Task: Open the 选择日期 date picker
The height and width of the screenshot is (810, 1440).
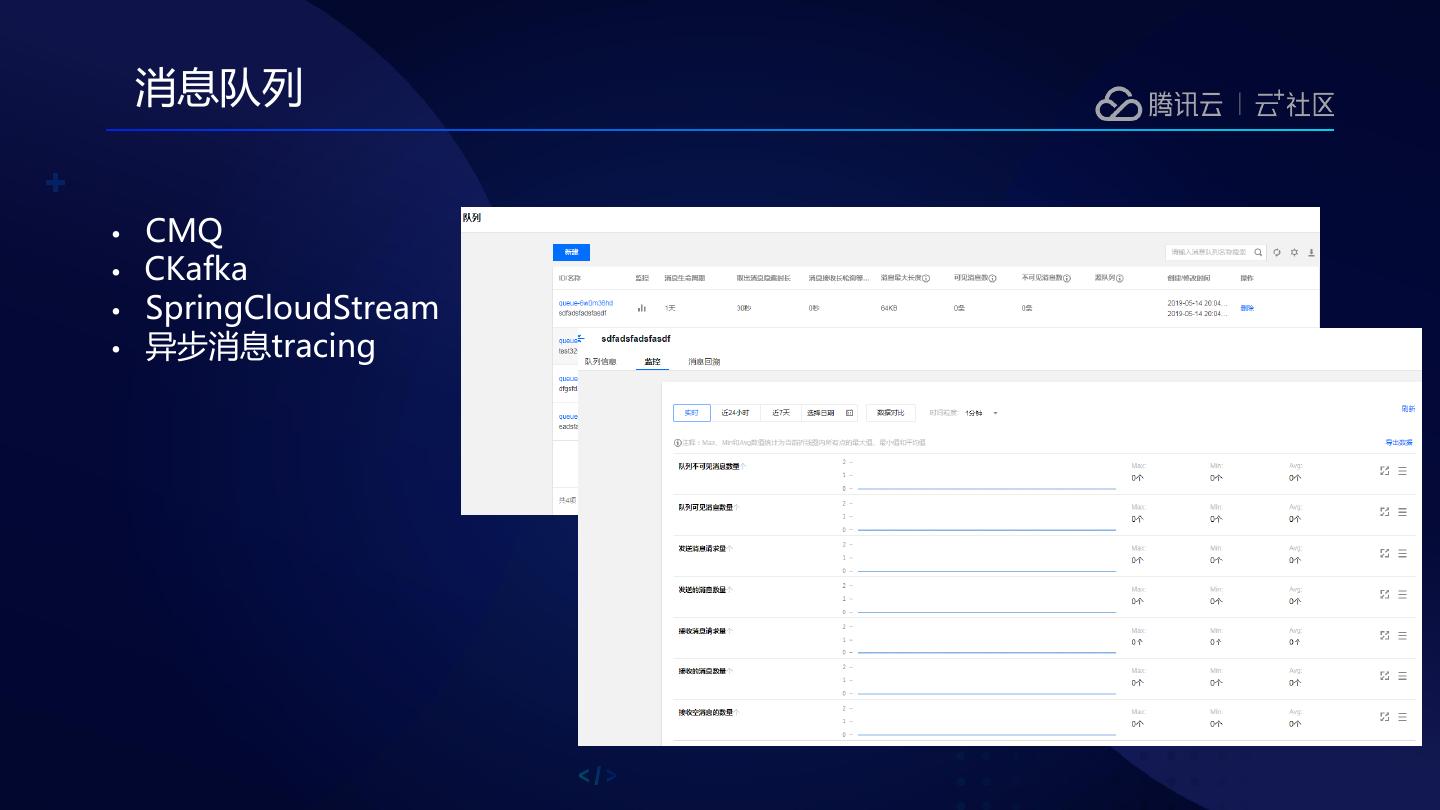Action: point(829,413)
